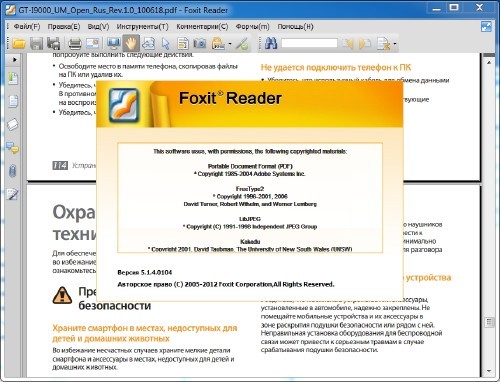The image size is (500, 382).
Task: Open the Инструменты(T) menu
Action: pyautogui.click(x=142, y=27)
